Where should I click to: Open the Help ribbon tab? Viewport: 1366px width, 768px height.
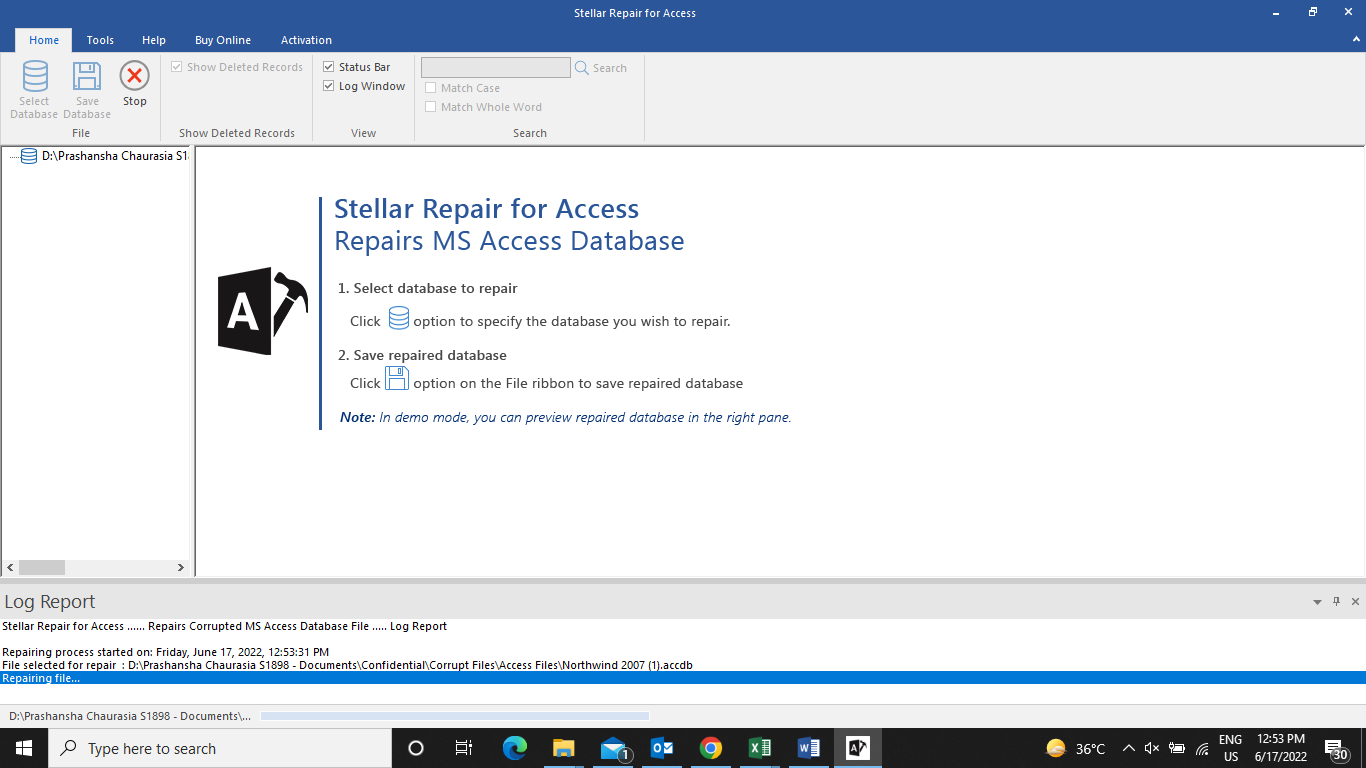154,40
